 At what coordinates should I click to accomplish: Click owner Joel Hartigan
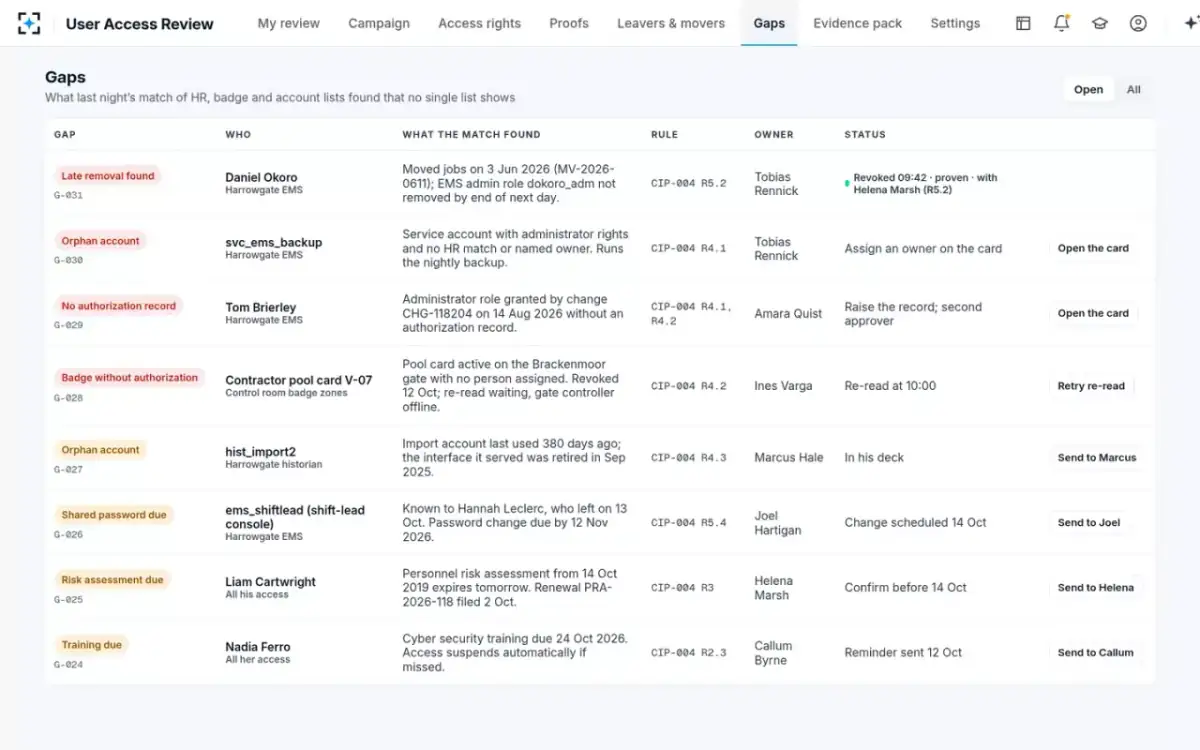(x=778, y=523)
